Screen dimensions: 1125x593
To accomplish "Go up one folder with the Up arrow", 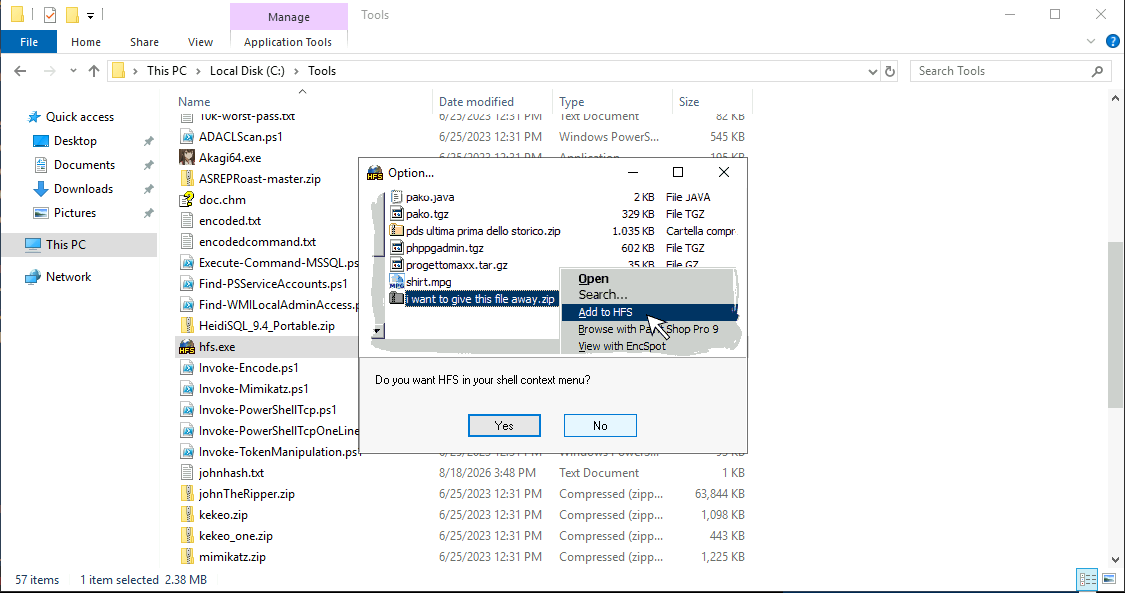I will [x=94, y=71].
